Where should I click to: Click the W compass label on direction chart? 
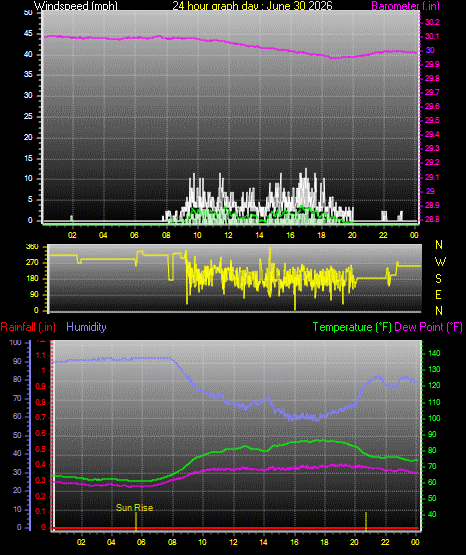coord(440,262)
